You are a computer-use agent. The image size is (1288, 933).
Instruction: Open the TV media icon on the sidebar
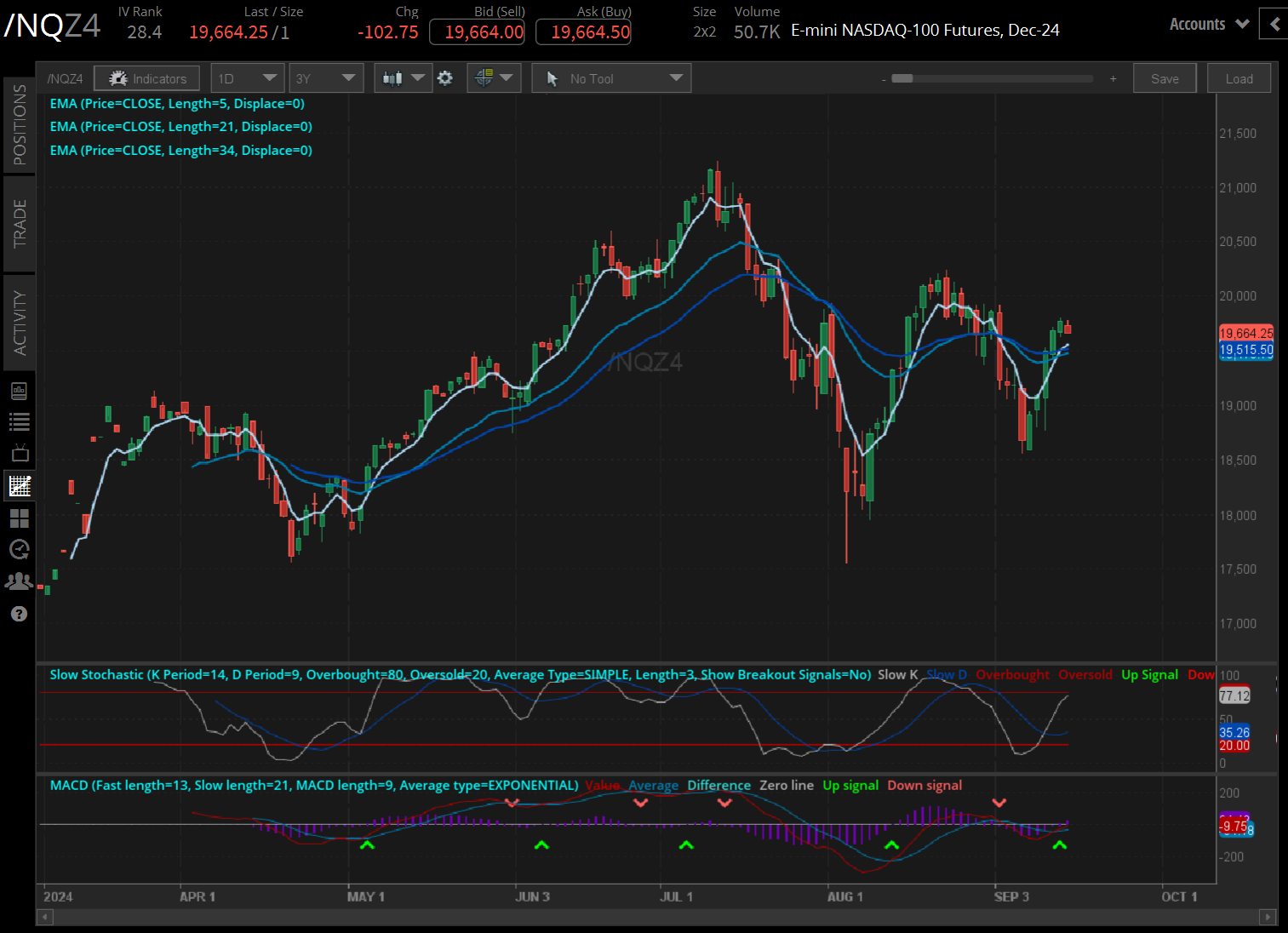pyautogui.click(x=19, y=452)
